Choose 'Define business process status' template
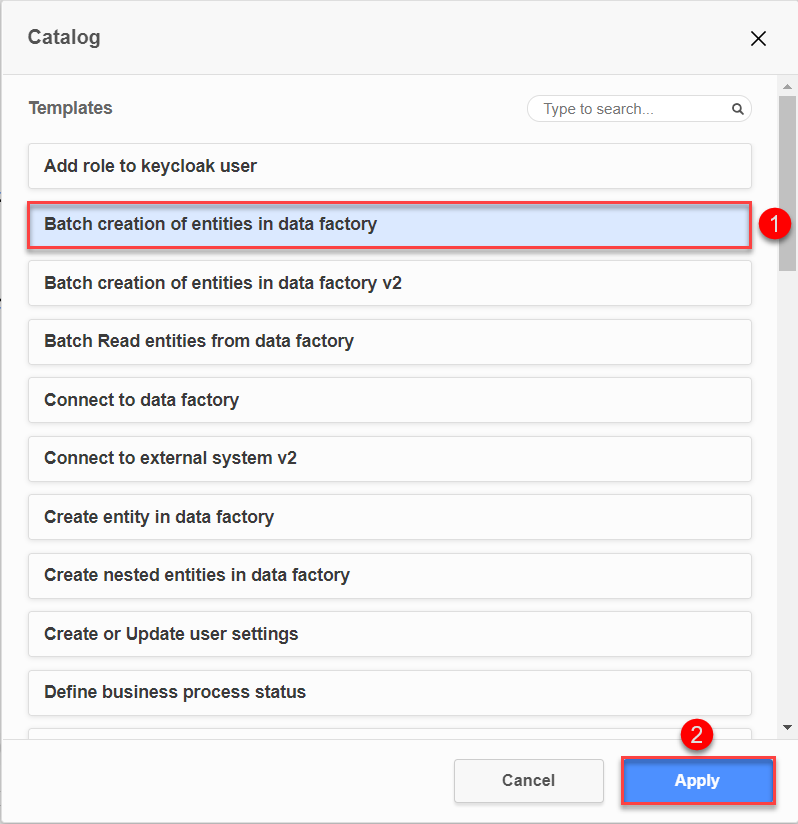The image size is (798, 824). (390, 692)
